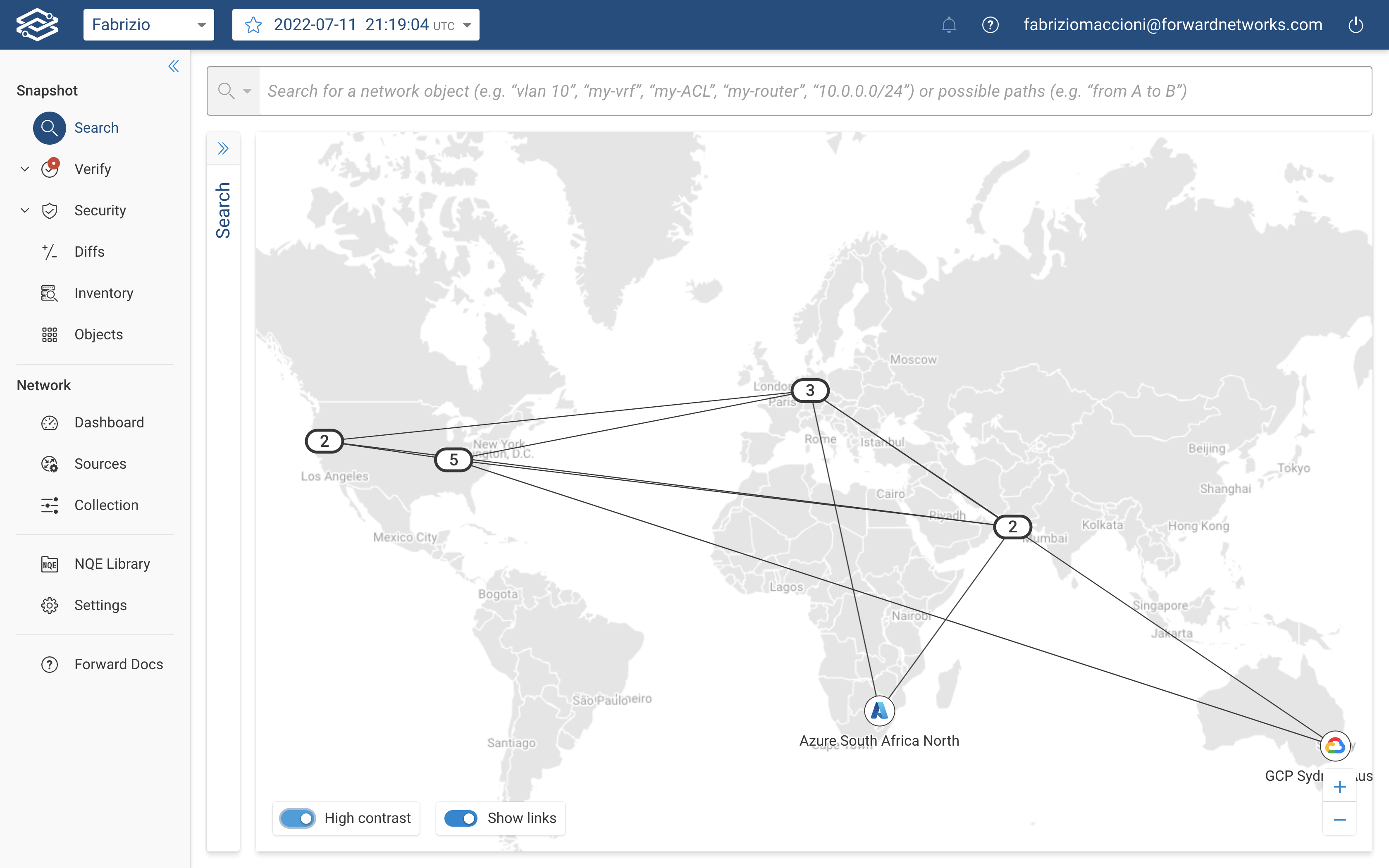The image size is (1389, 868).
Task: Open the snapshot date dropdown
Action: coord(467,25)
